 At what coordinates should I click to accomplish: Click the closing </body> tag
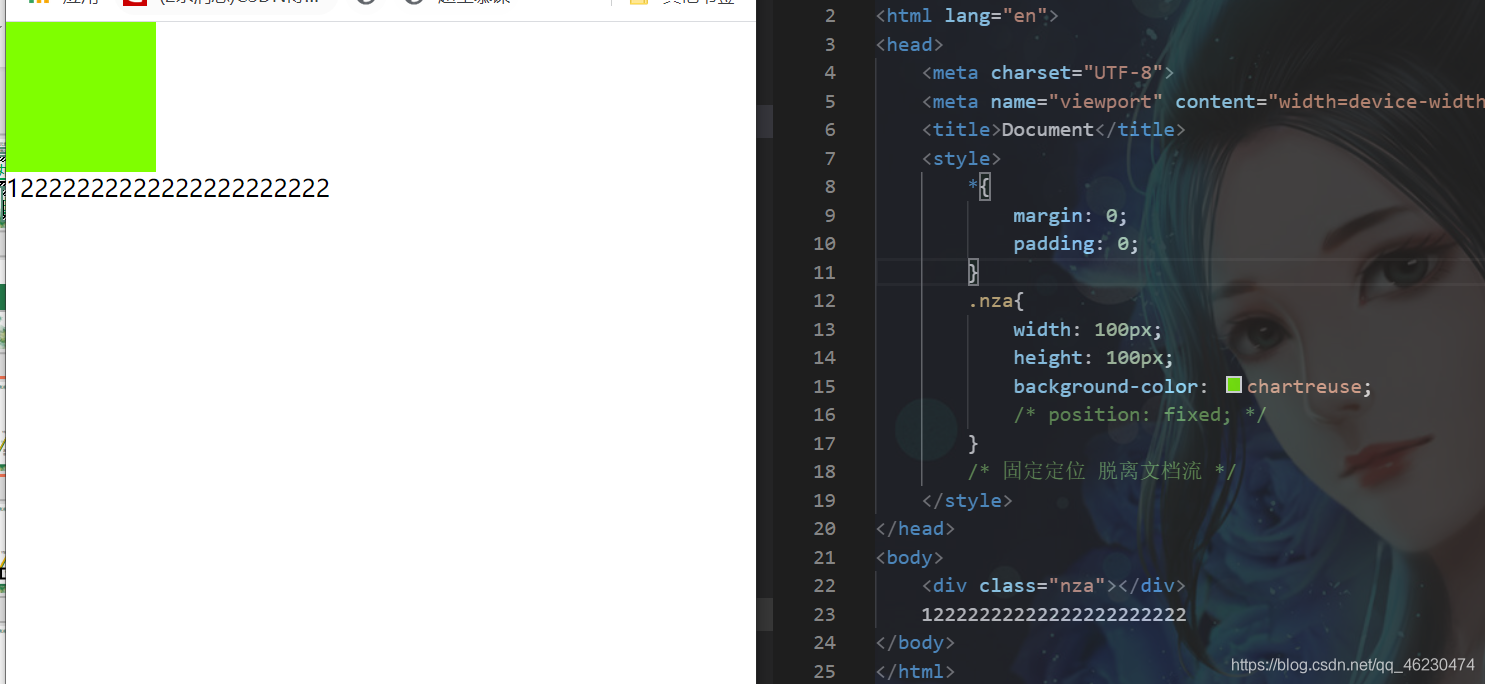pyautogui.click(x=915, y=642)
